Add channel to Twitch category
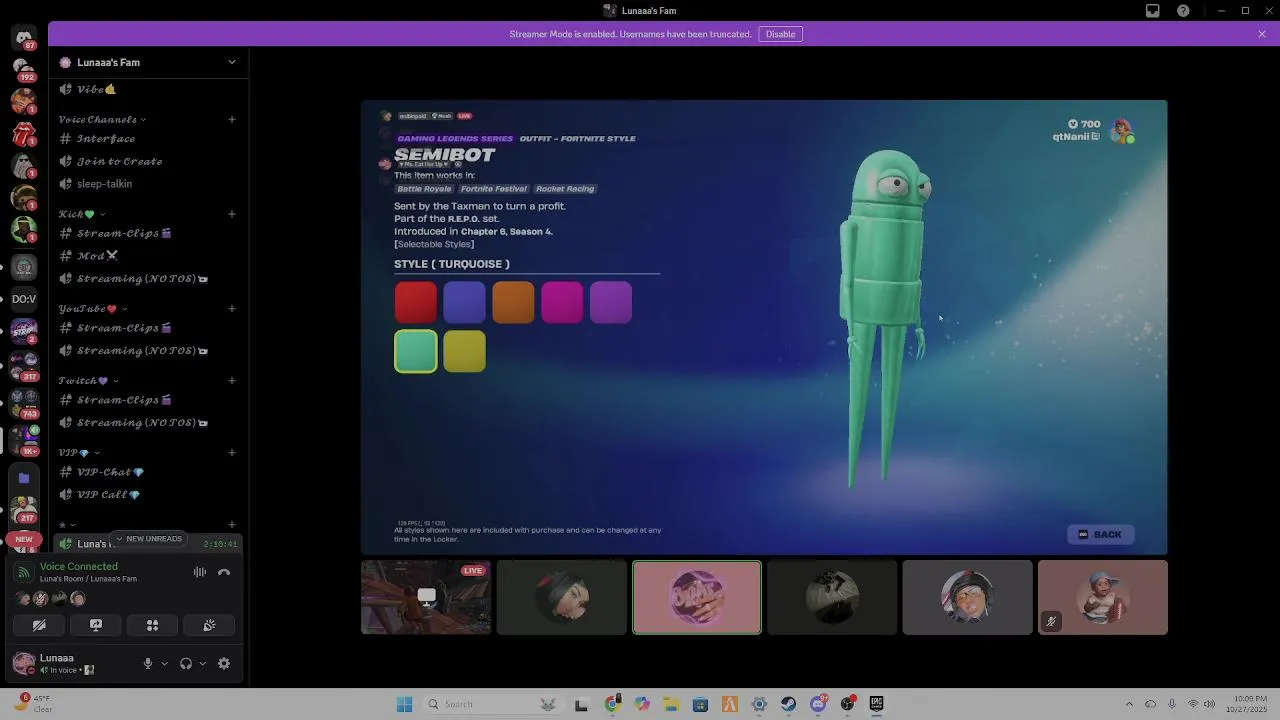 coord(232,381)
